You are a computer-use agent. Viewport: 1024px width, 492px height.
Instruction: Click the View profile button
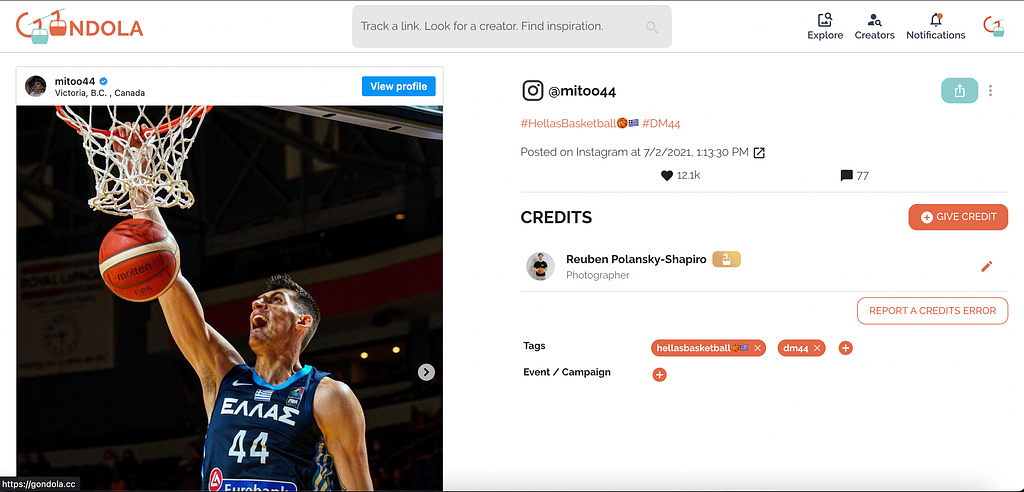398,86
